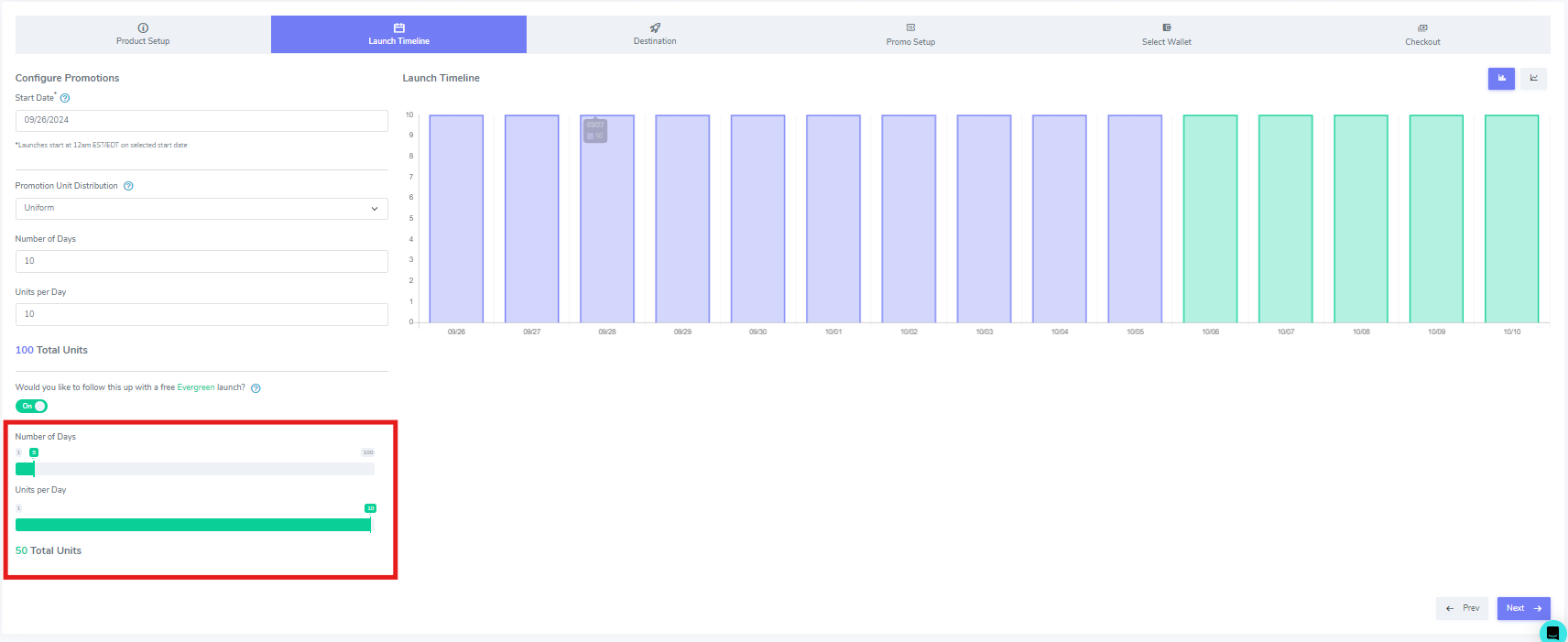Screen dimensions: 1568x642
Task: Click the Prev button
Action: pyautogui.click(x=1462, y=608)
